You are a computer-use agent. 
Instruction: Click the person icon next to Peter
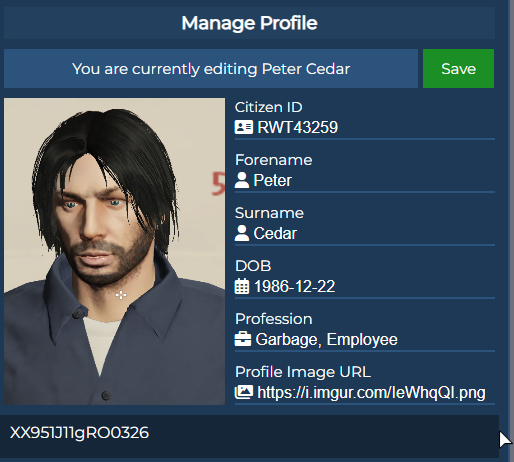tap(242, 180)
